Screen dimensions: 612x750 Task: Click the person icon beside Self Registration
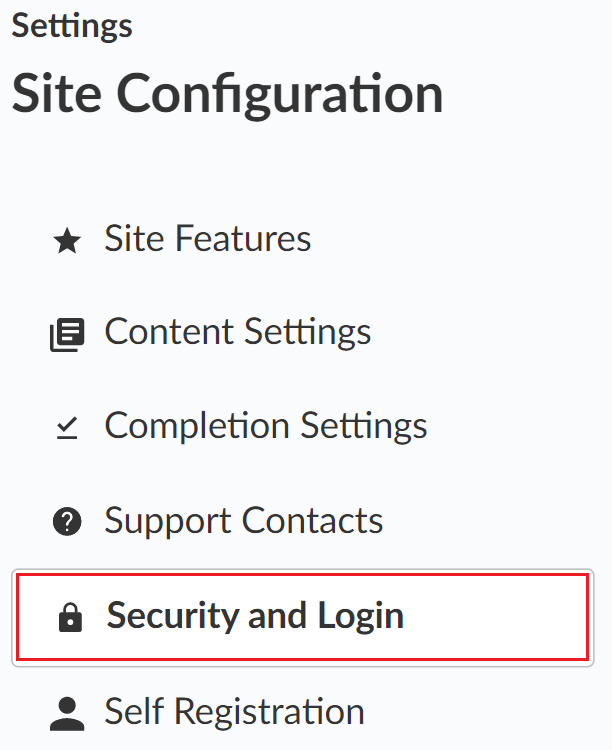66,713
